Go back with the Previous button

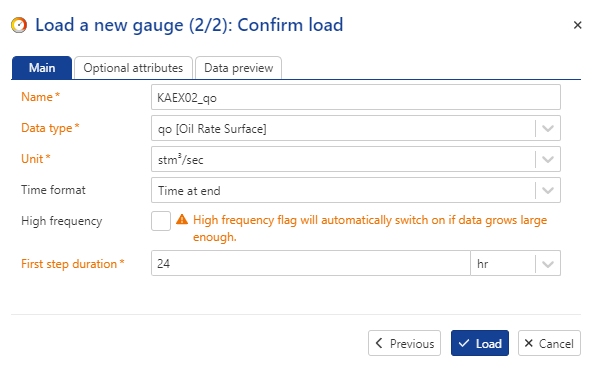click(x=404, y=343)
